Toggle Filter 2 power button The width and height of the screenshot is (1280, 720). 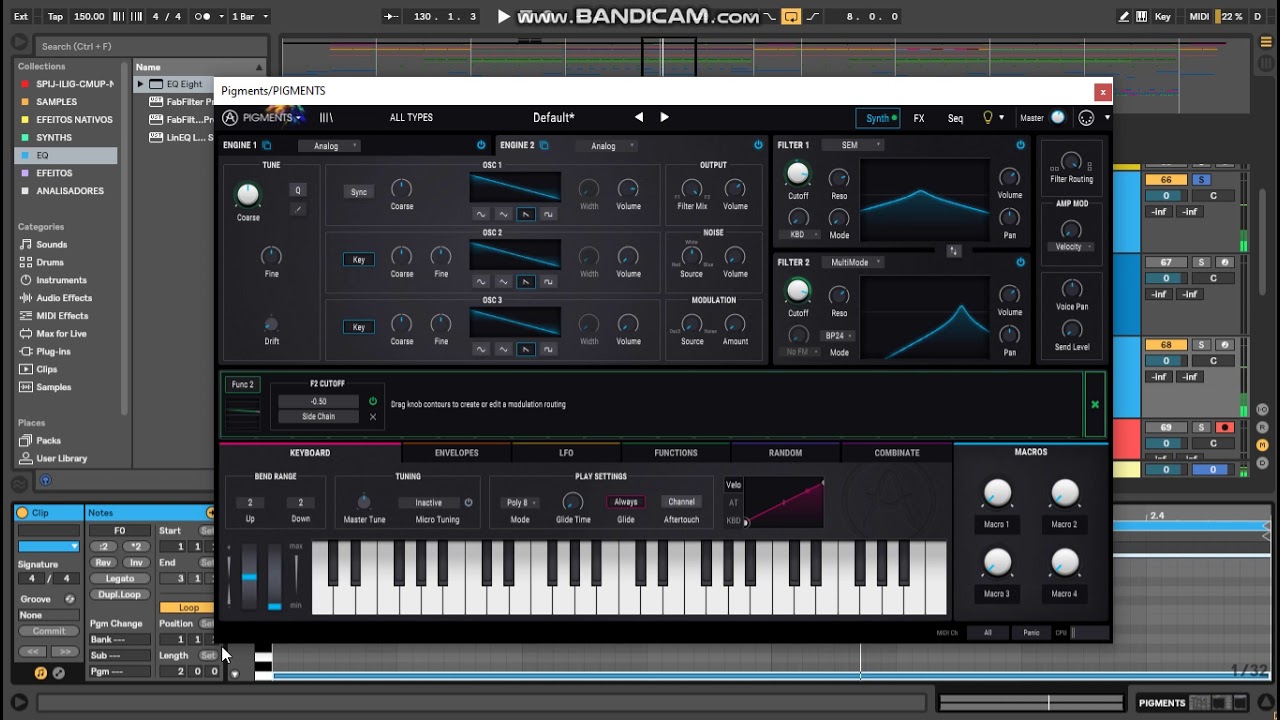click(x=1020, y=262)
